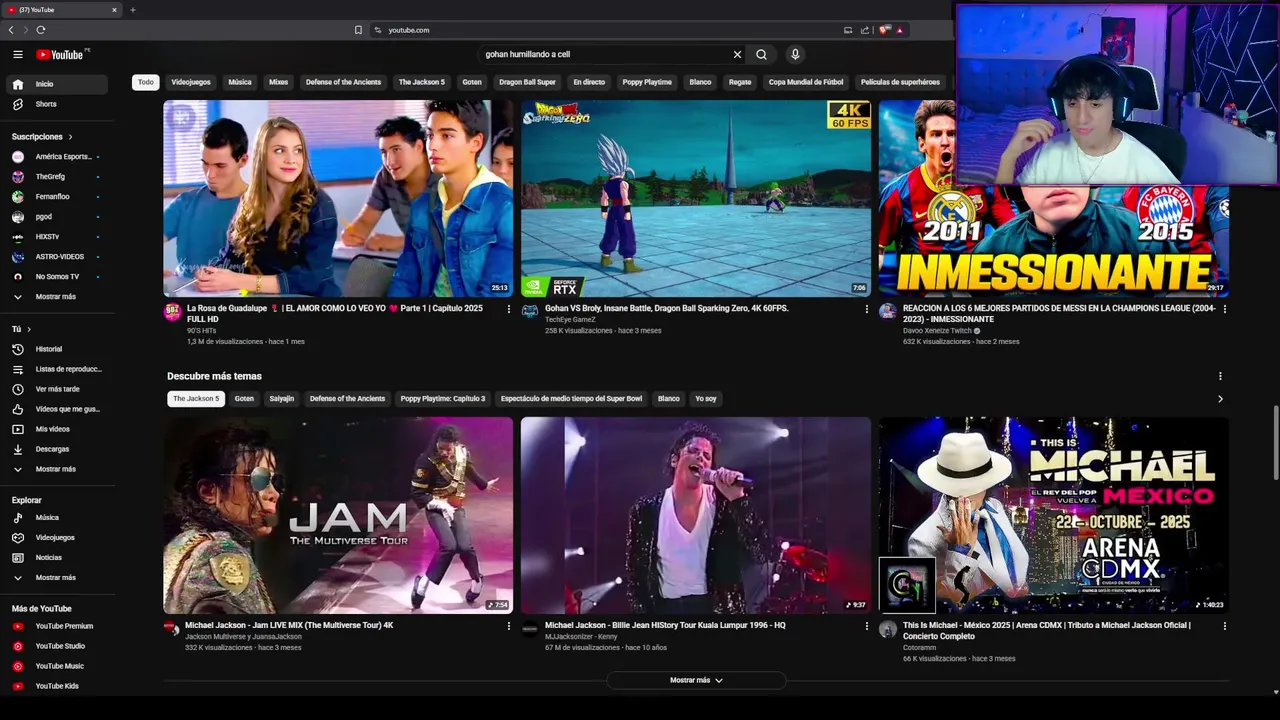Open No Somos TV channel

pyautogui.click(x=56, y=277)
